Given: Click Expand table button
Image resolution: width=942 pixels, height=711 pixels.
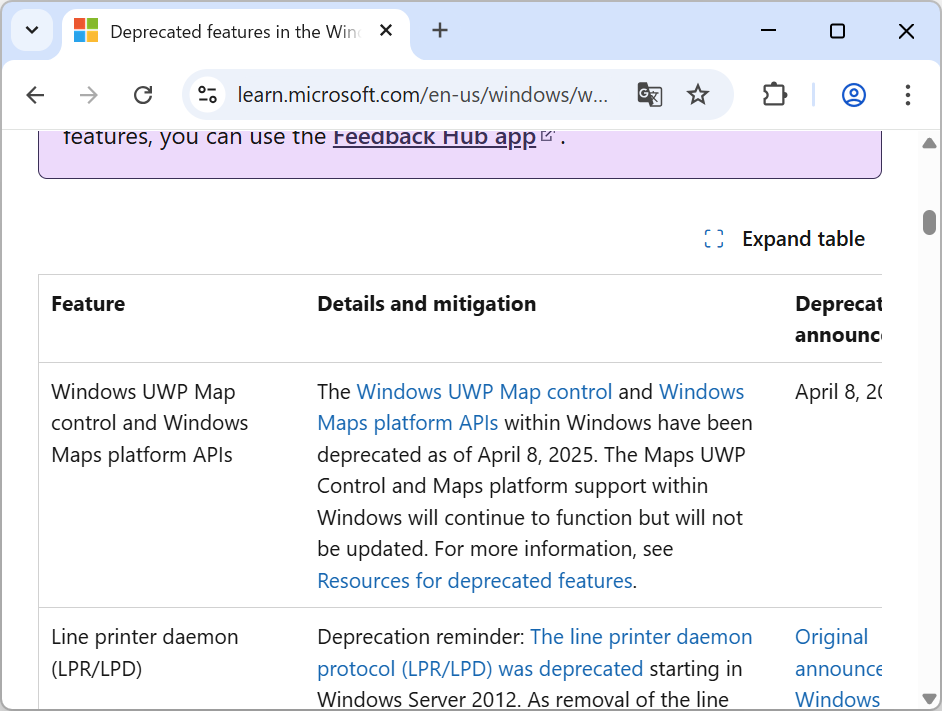Looking at the screenshot, I should [785, 239].
